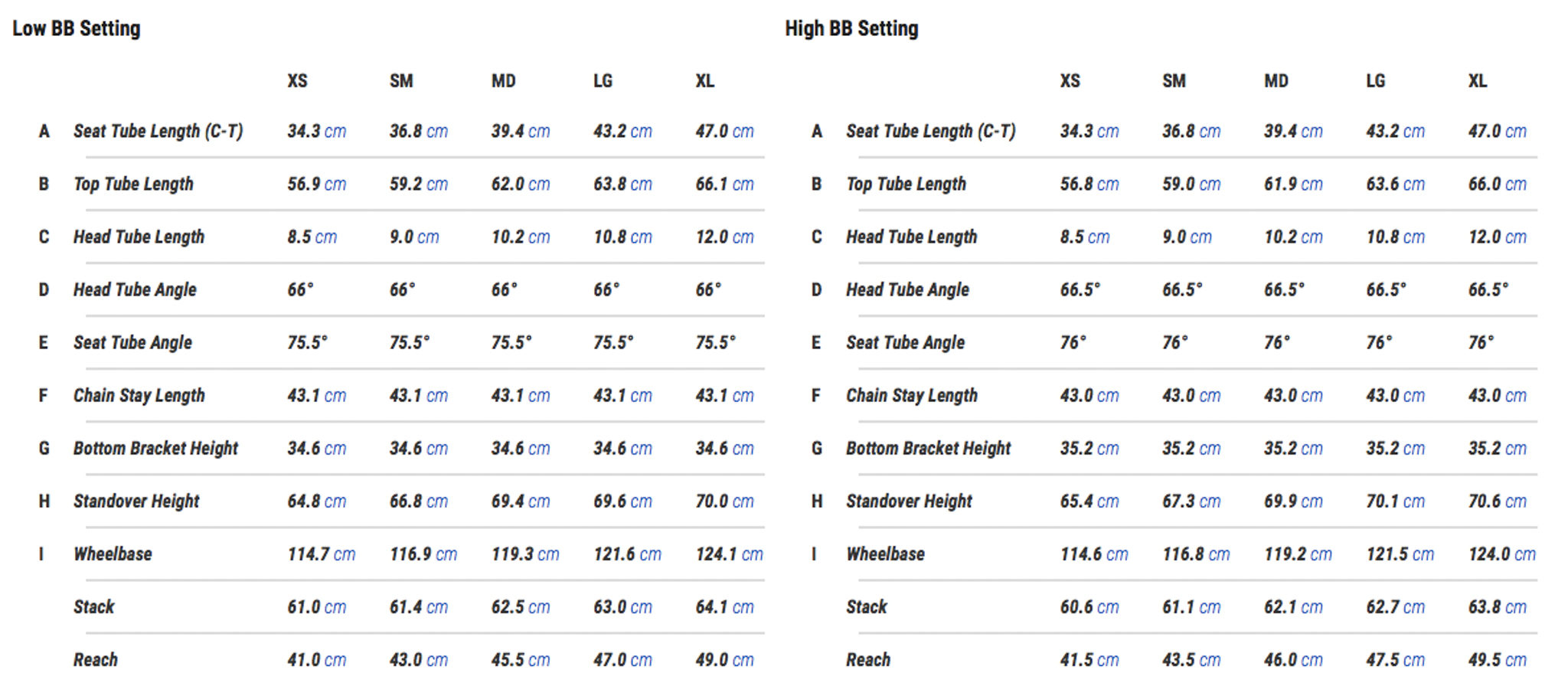Select the XL column header in High BB table

click(x=1478, y=81)
